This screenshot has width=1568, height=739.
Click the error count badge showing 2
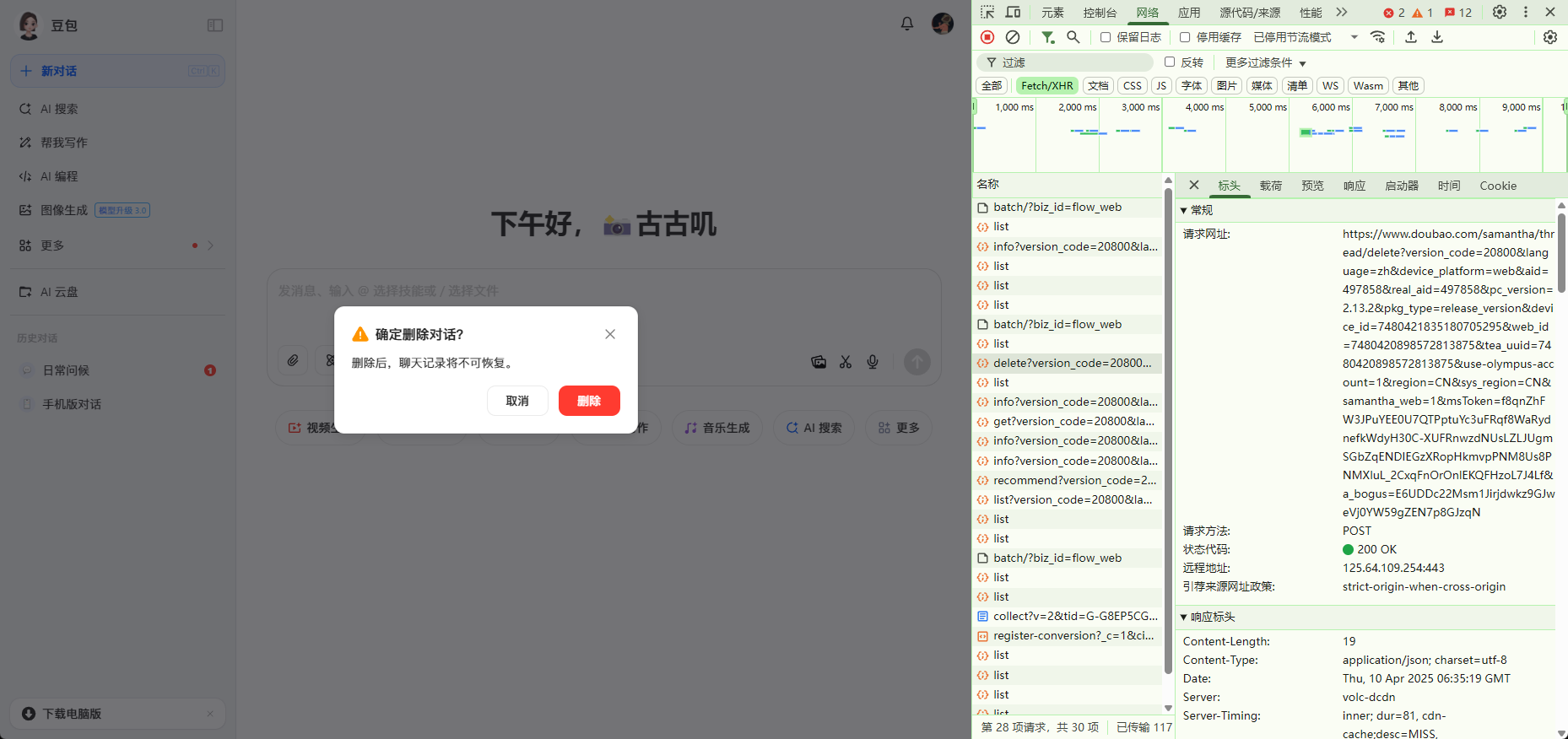[1394, 13]
